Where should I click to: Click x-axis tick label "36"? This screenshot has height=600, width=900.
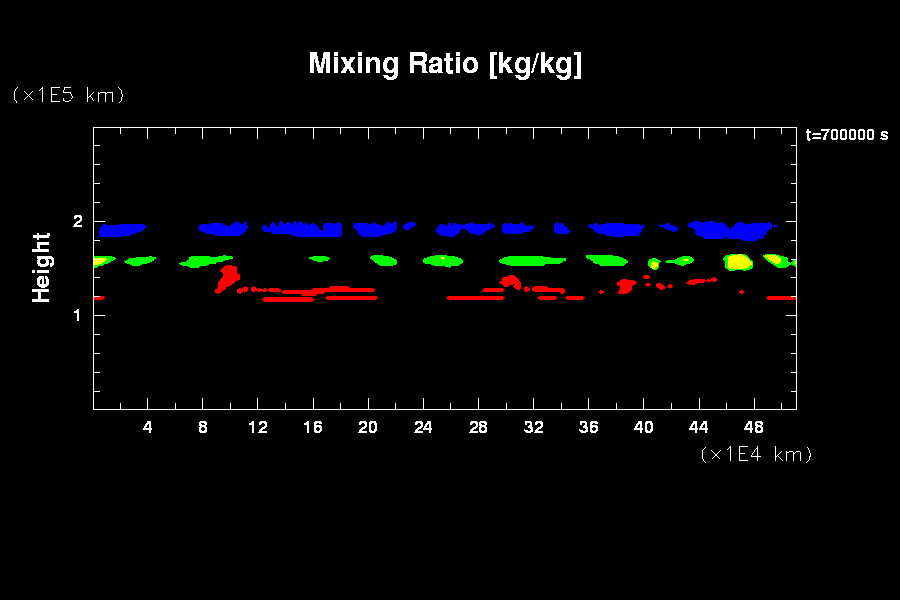point(588,428)
